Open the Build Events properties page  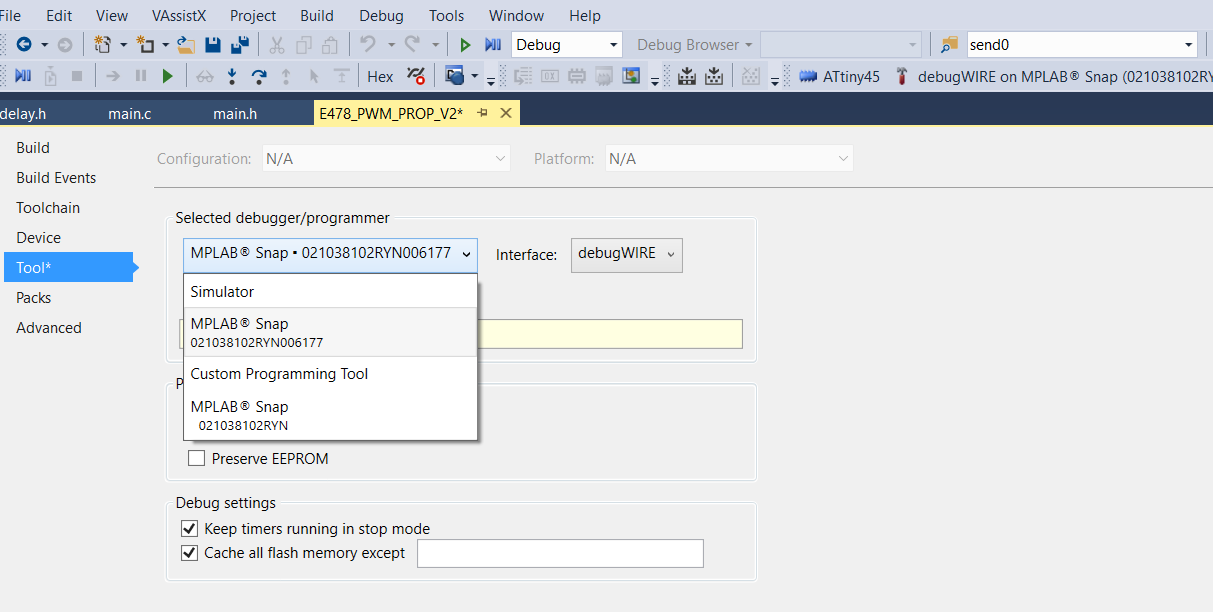pos(56,178)
